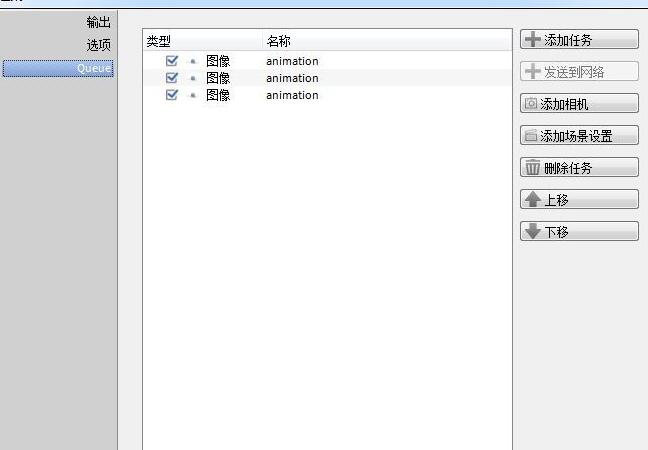
Task: Select the third animation name in the queue
Action: [292, 95]
